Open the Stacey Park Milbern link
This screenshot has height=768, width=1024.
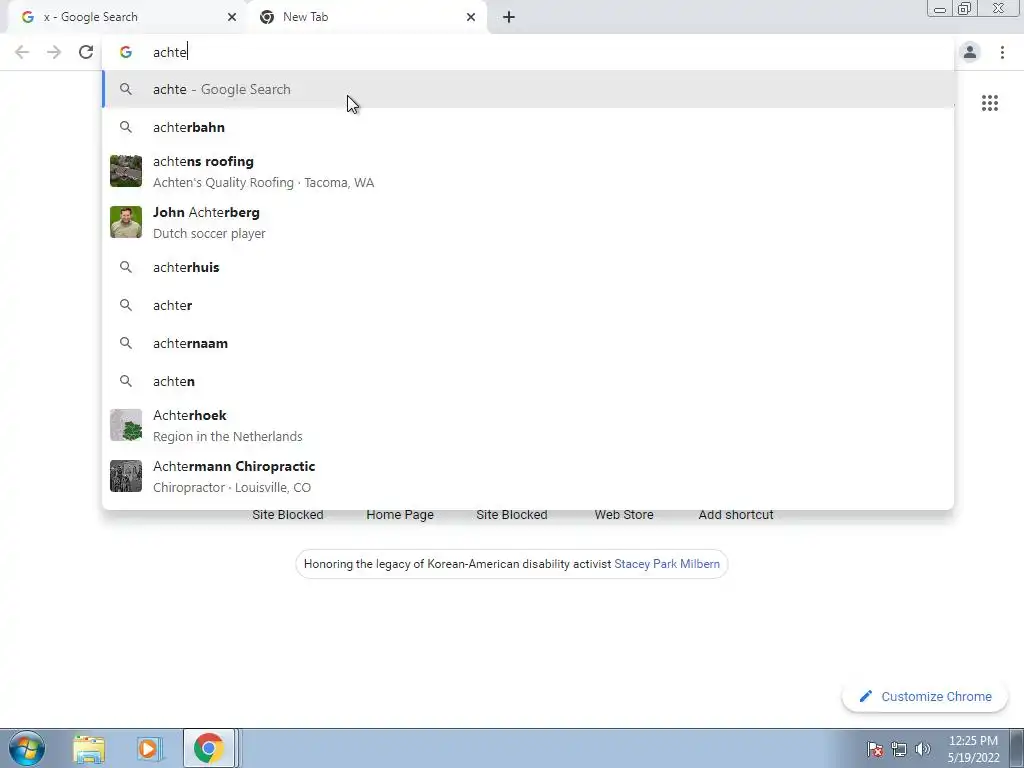pos(667,564)
